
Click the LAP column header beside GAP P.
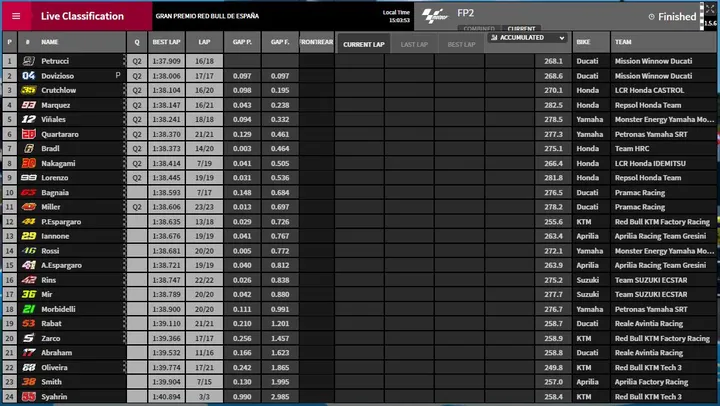(x=204, y=42)
